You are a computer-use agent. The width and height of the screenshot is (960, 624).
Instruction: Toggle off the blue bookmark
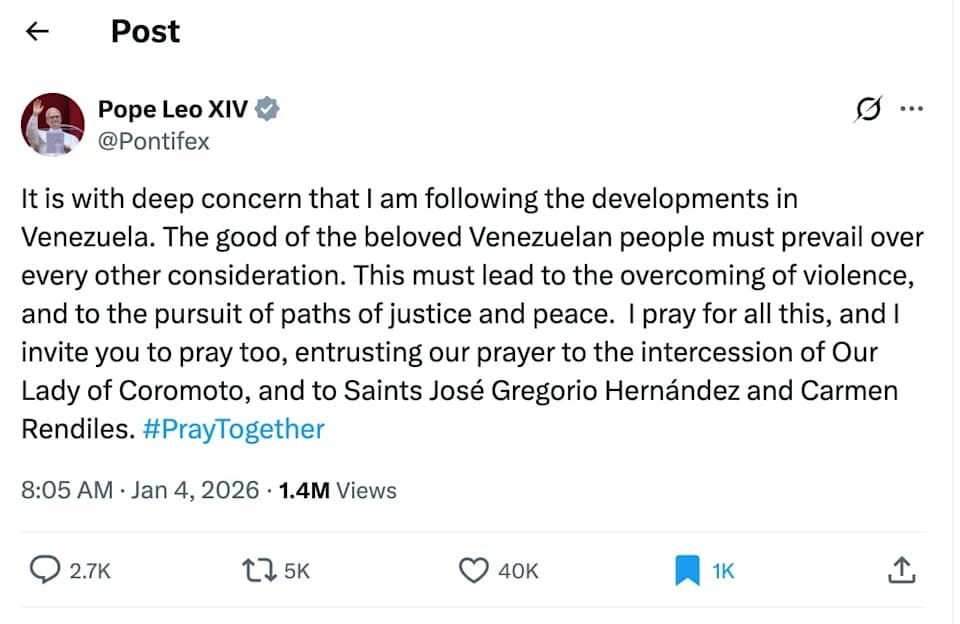tap(686, 569)
